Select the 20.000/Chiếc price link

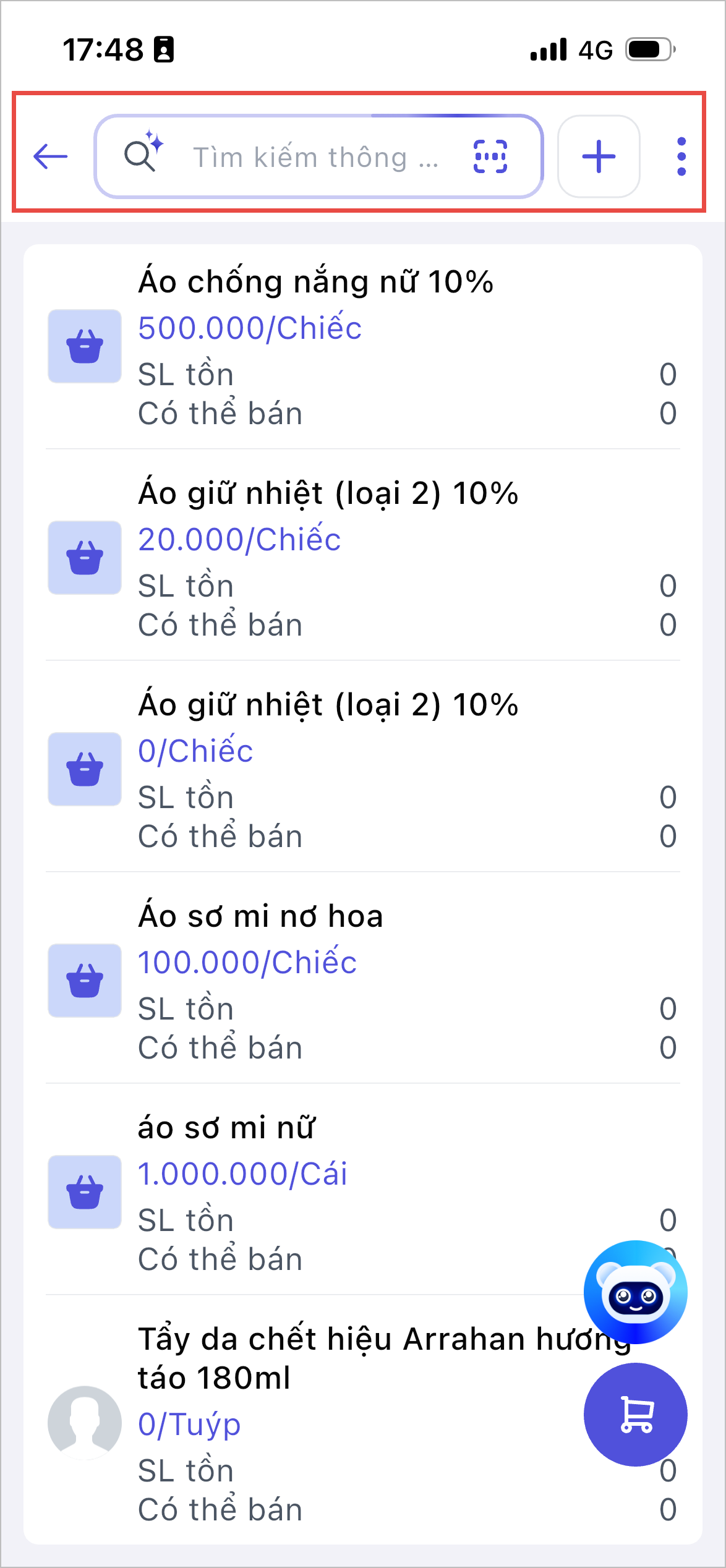pos(239,539)
